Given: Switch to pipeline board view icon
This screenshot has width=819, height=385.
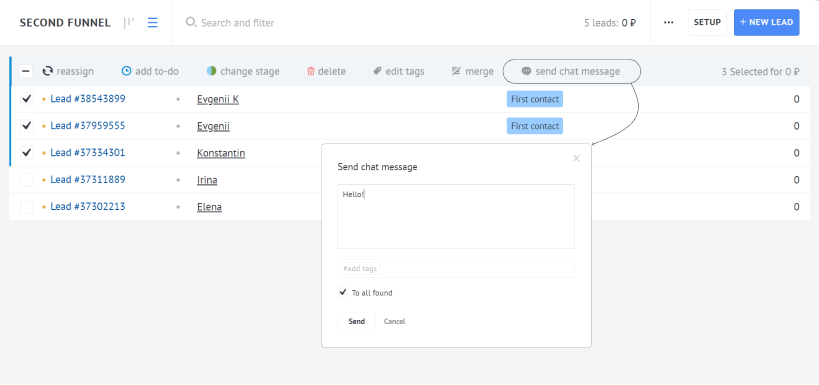Looking at the screenshot, I should point(128,23).
